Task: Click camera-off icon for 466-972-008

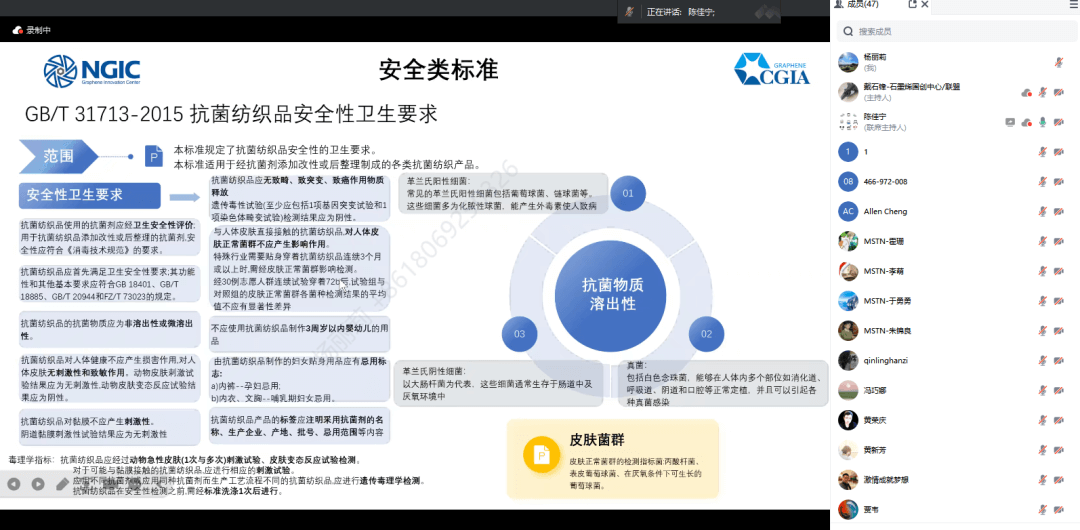Action: [1059, 181]
